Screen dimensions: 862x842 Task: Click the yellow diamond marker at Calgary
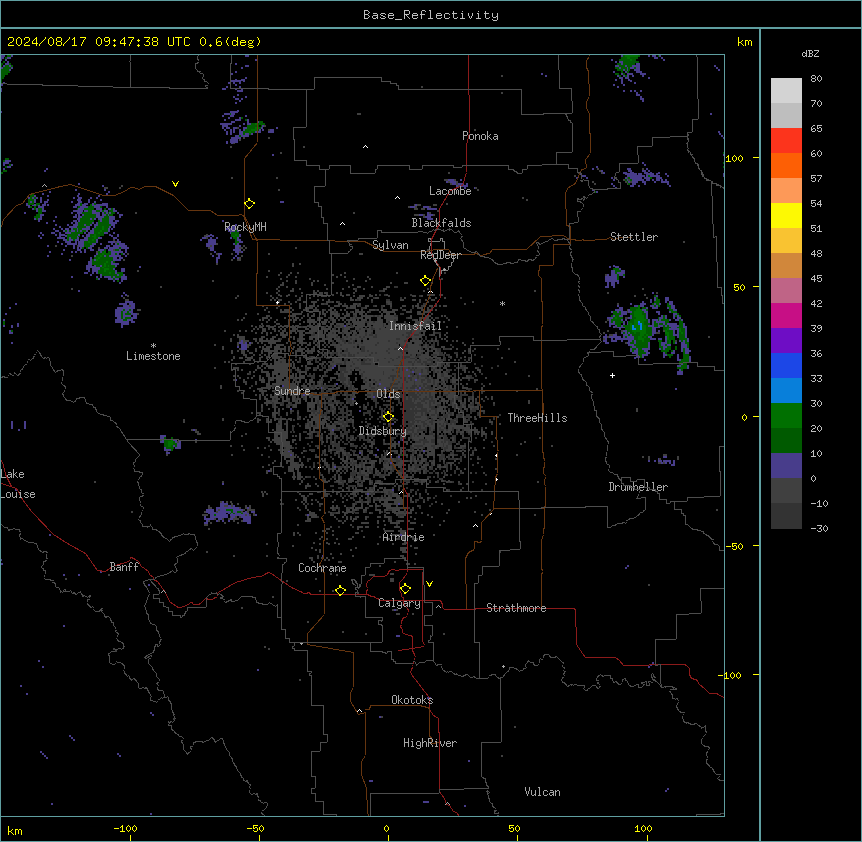pos(405,589)
